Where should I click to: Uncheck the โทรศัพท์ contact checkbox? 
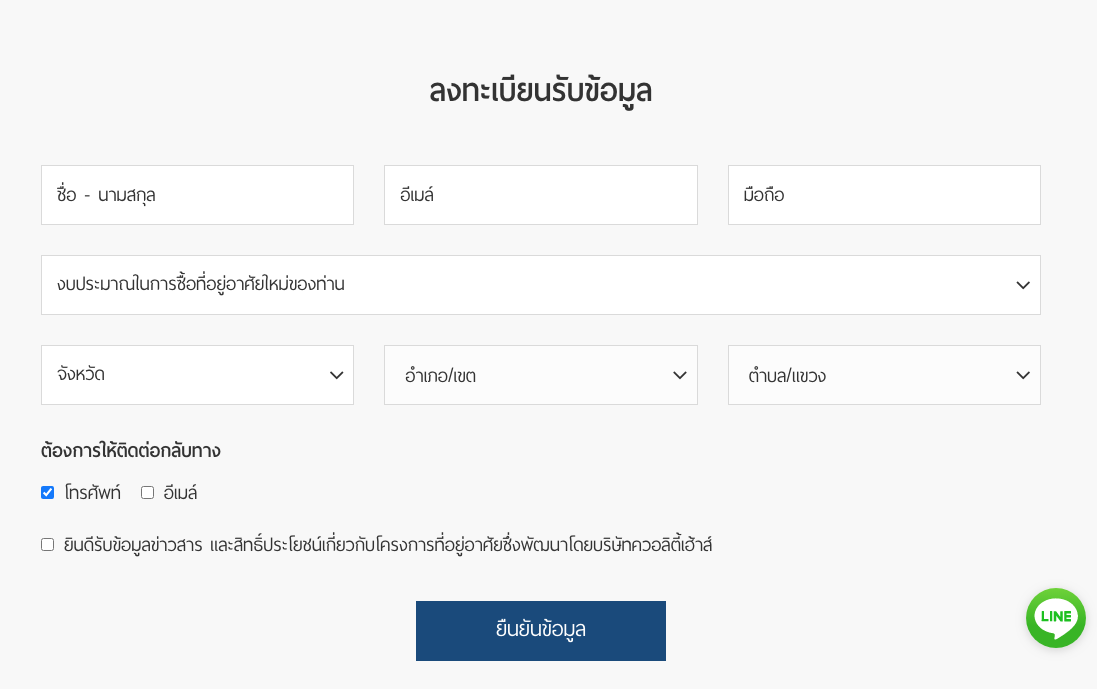48,493
